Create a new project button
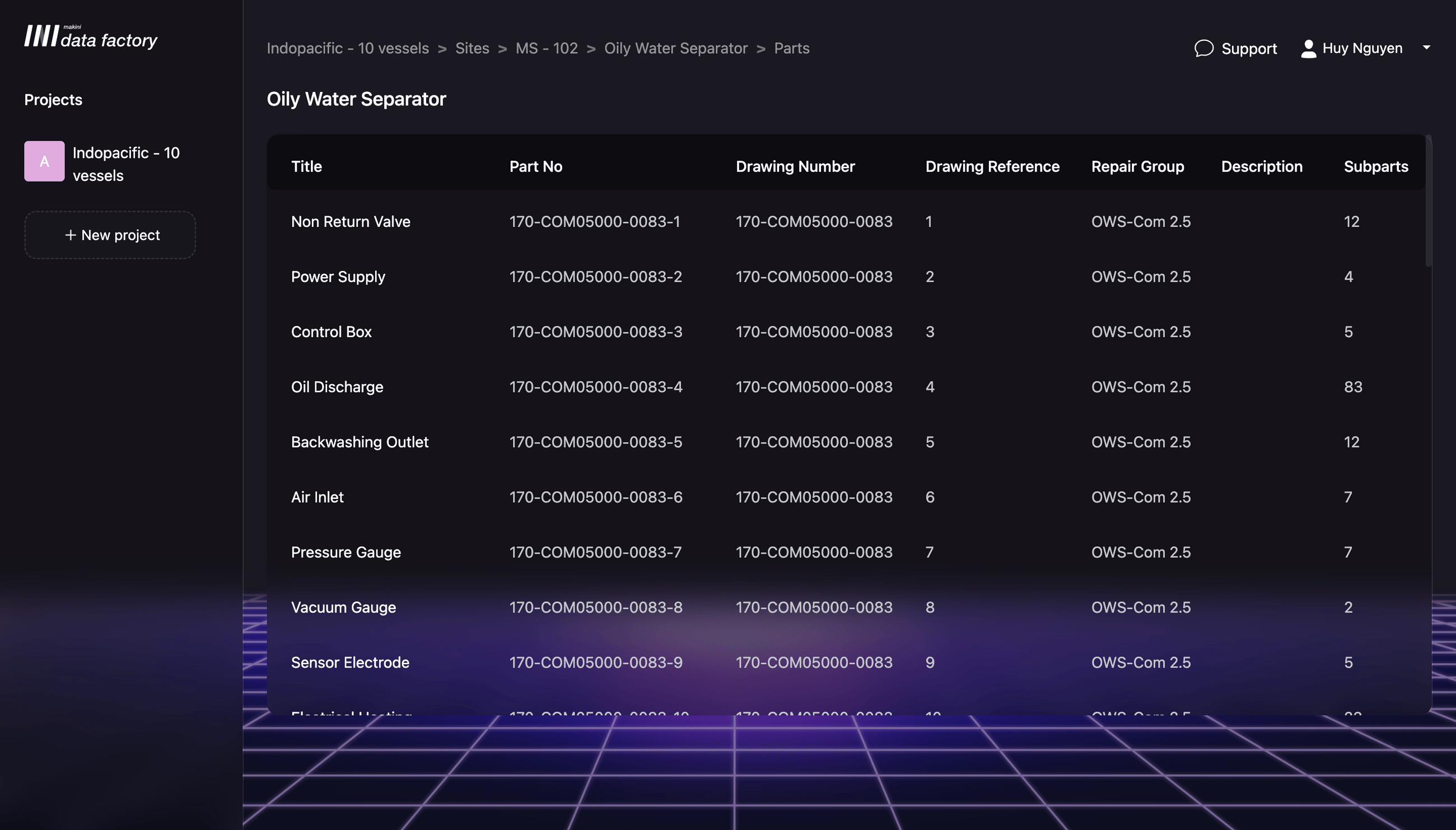This screenshot has height=830, width=1456. pos(110,235)
